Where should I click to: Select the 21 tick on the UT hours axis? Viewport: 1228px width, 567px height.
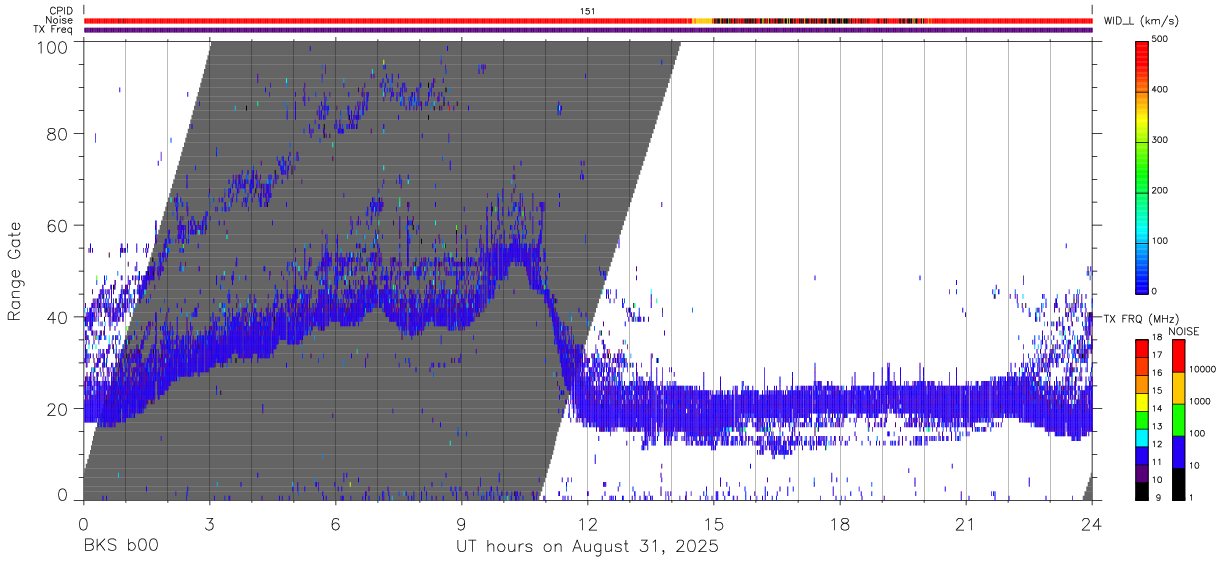[966, 523]
